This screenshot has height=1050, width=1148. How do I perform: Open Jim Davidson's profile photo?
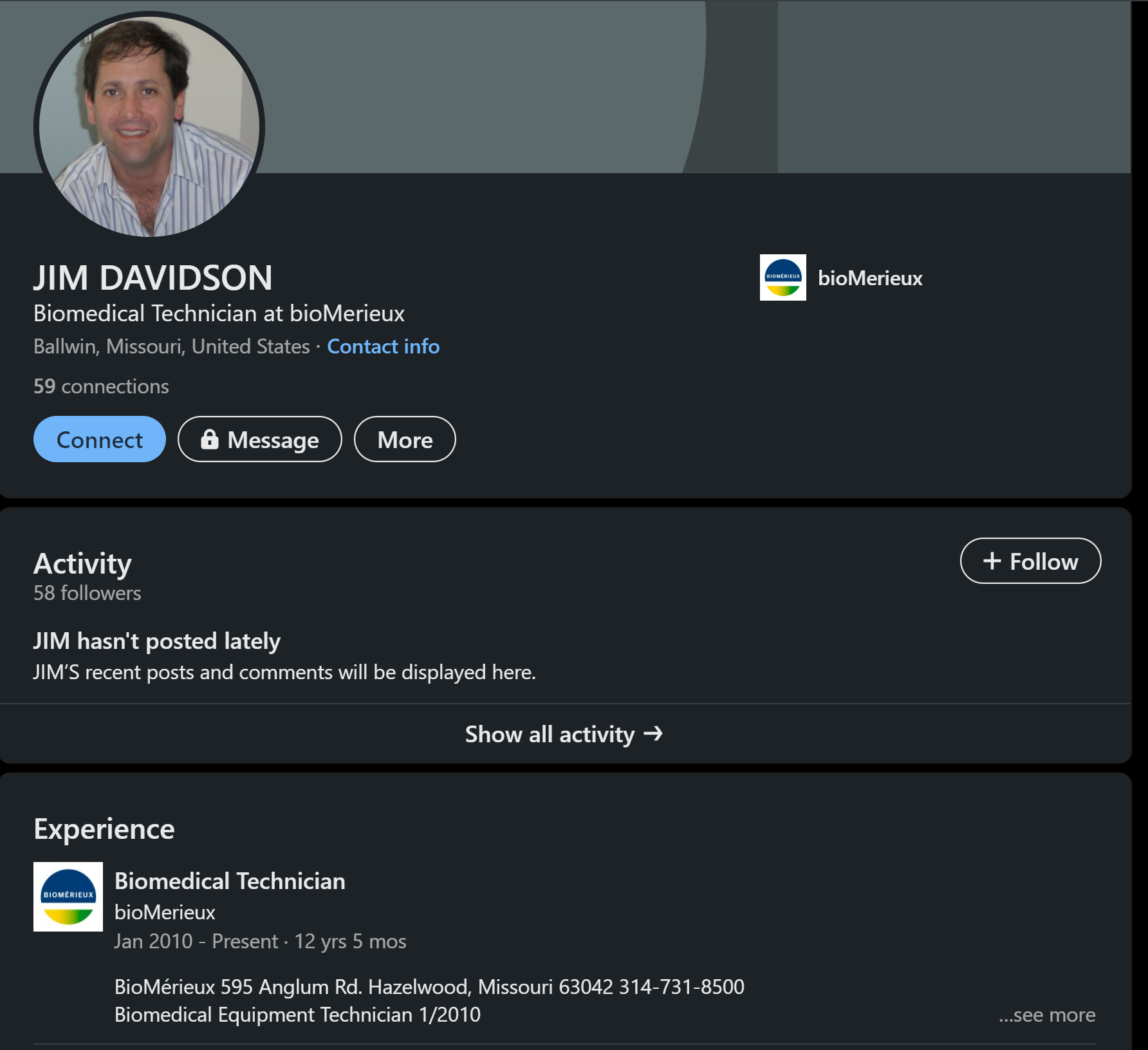coord(149,126)
